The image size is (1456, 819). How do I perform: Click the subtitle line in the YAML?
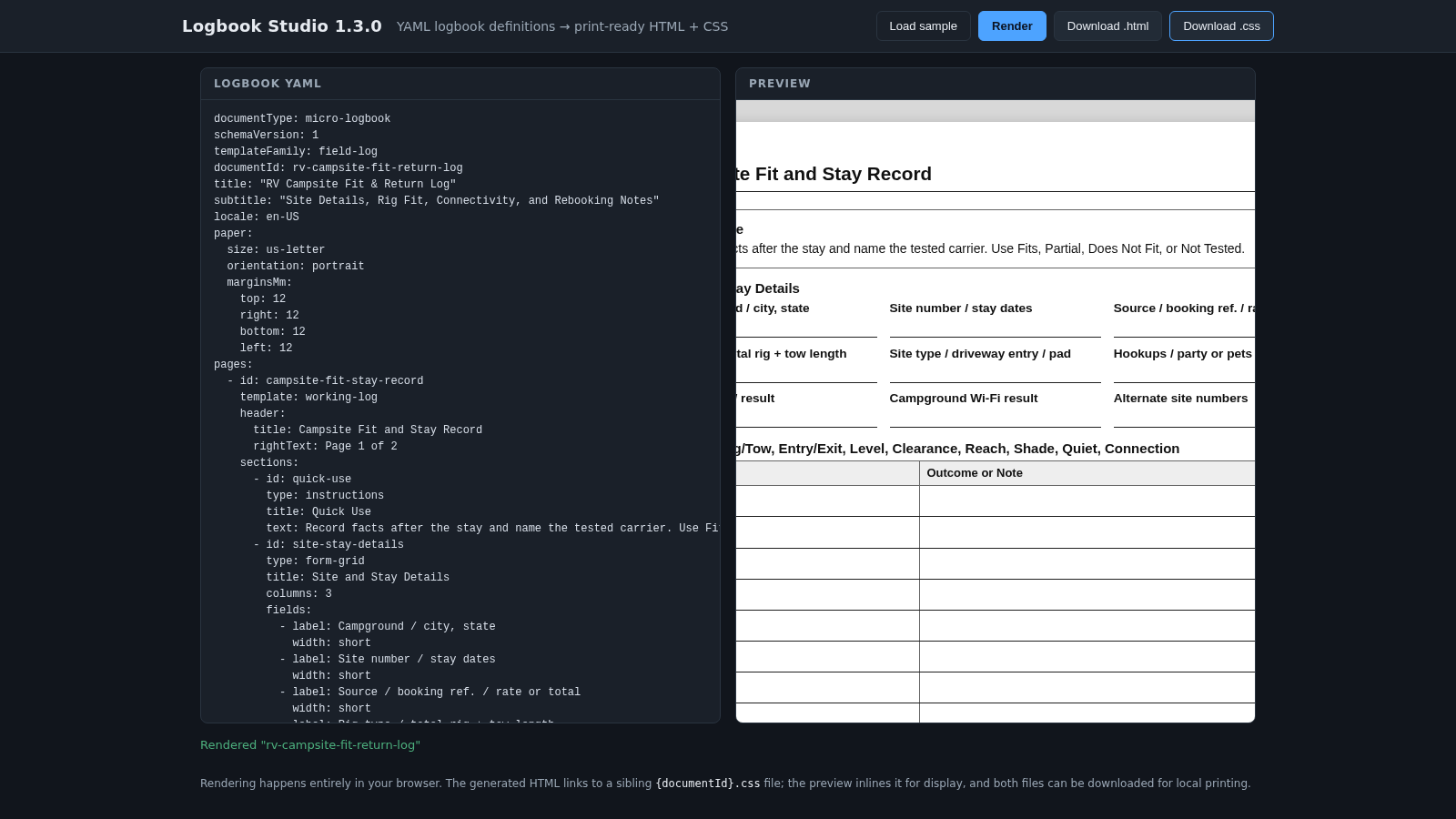tap(437, 201)
